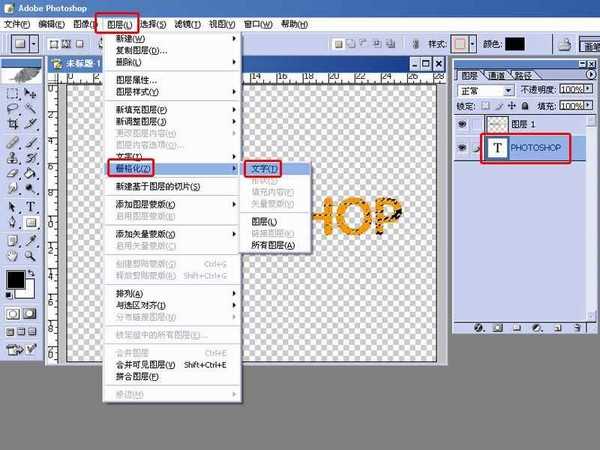
Task: Expand 新建(W) submenu
Action: [172, 39]
